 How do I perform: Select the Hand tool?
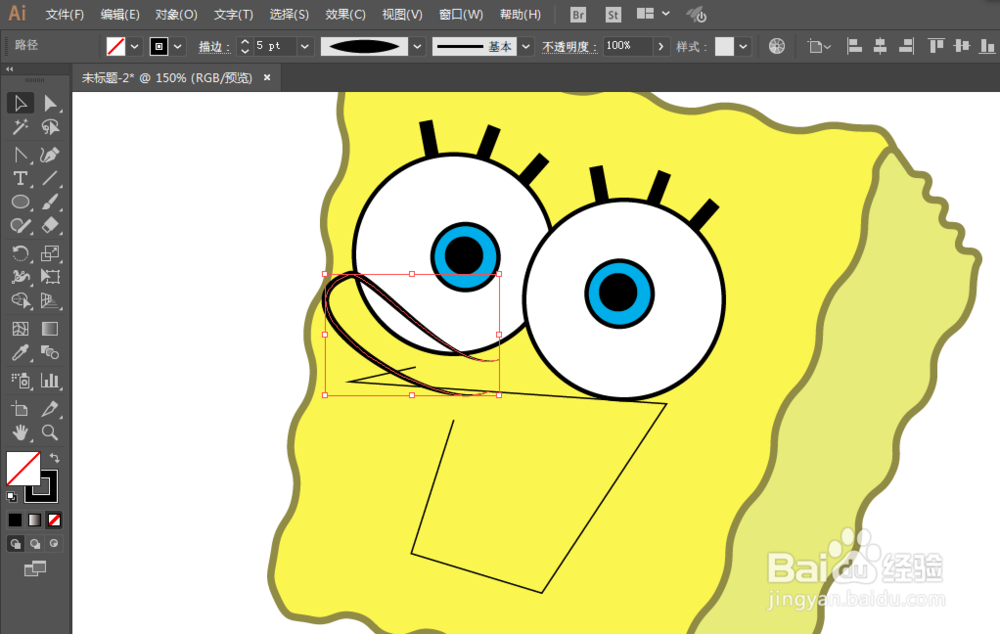pyautogui.click(x=20, y=432)
